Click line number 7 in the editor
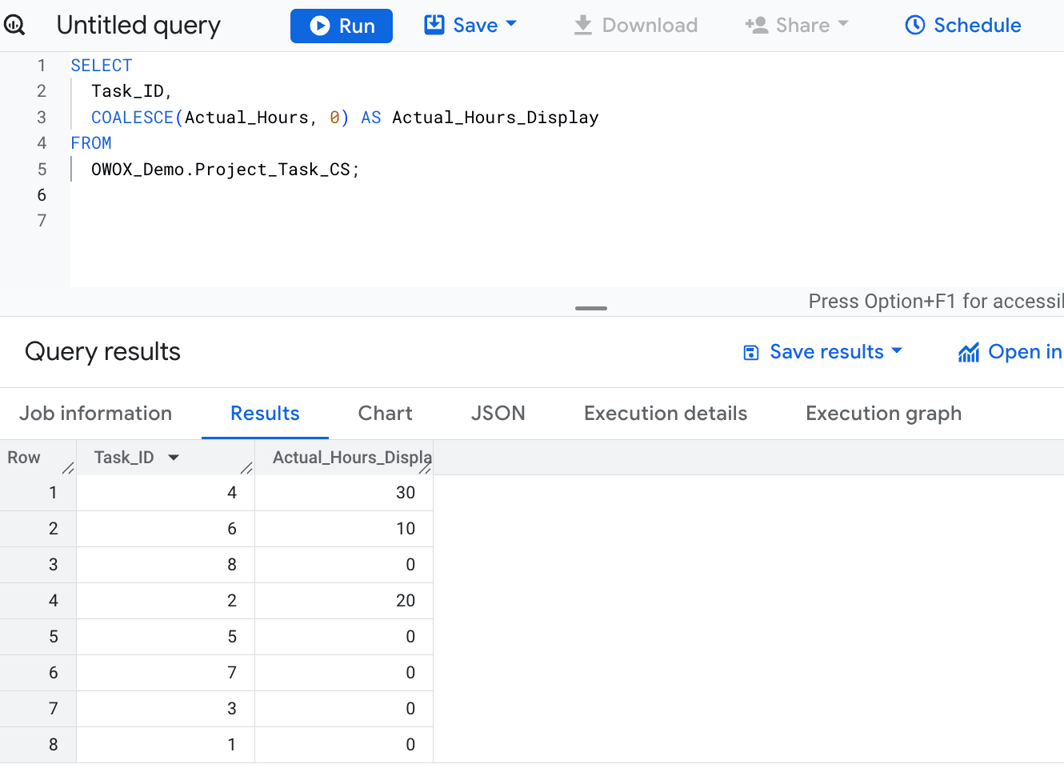This screenshot has width=1064, height=768. click(41, 220)
